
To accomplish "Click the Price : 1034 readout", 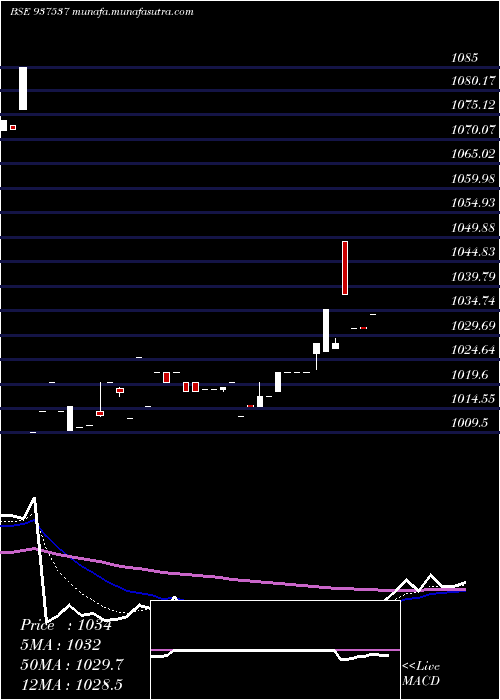I will coord(66,625).
